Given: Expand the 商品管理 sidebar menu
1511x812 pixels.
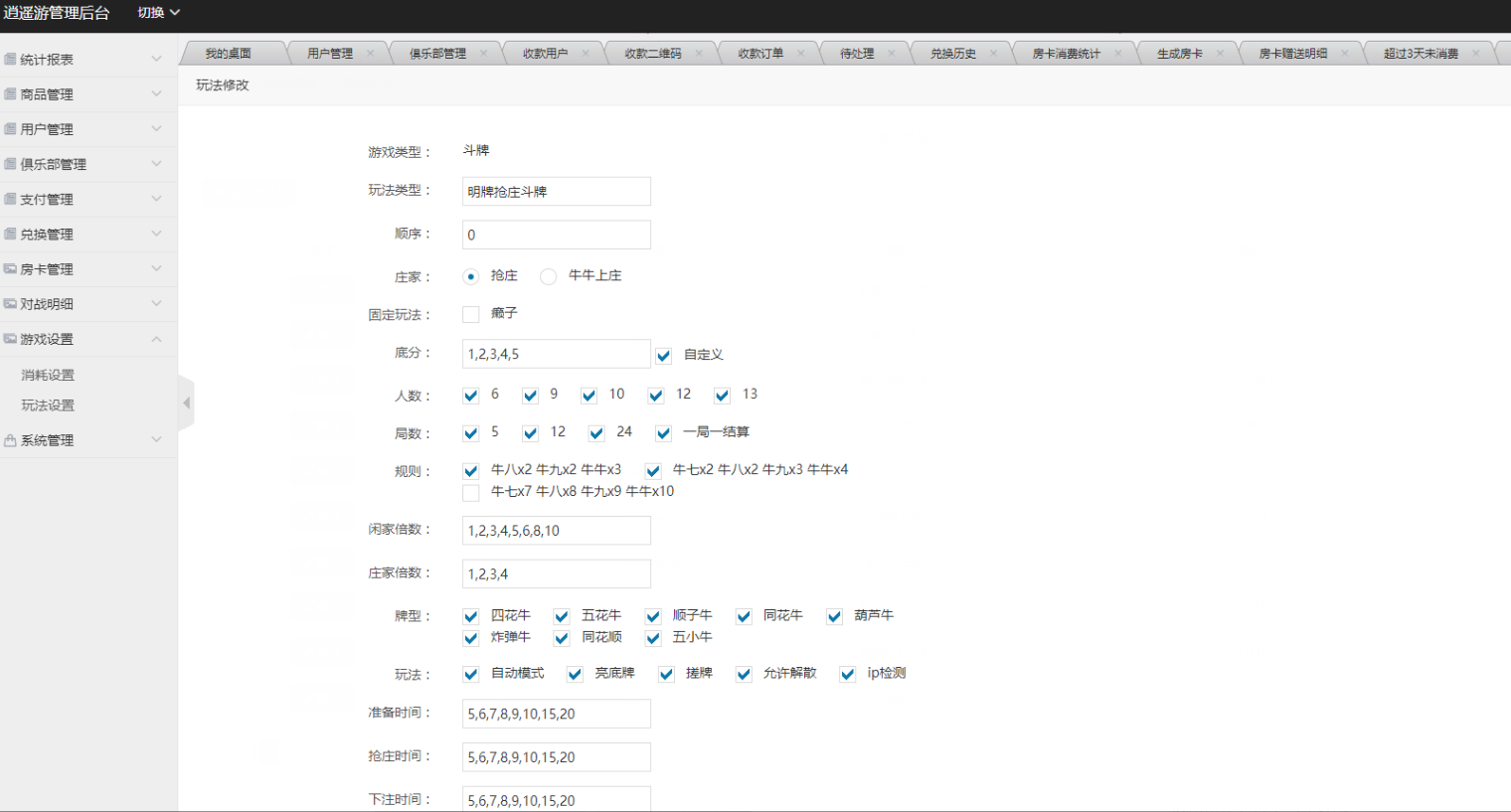Looking at the screenshot, I should coord(87,94).
